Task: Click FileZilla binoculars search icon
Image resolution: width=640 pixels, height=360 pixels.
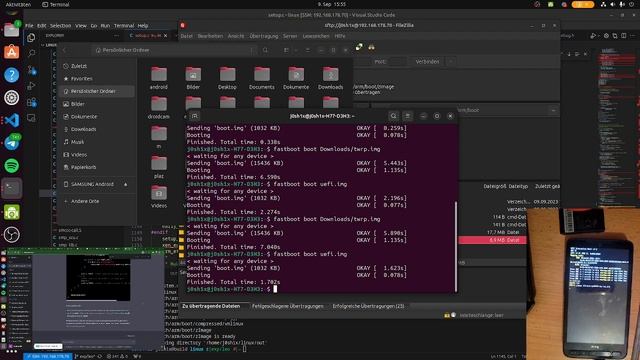Action: click(371, 47)
